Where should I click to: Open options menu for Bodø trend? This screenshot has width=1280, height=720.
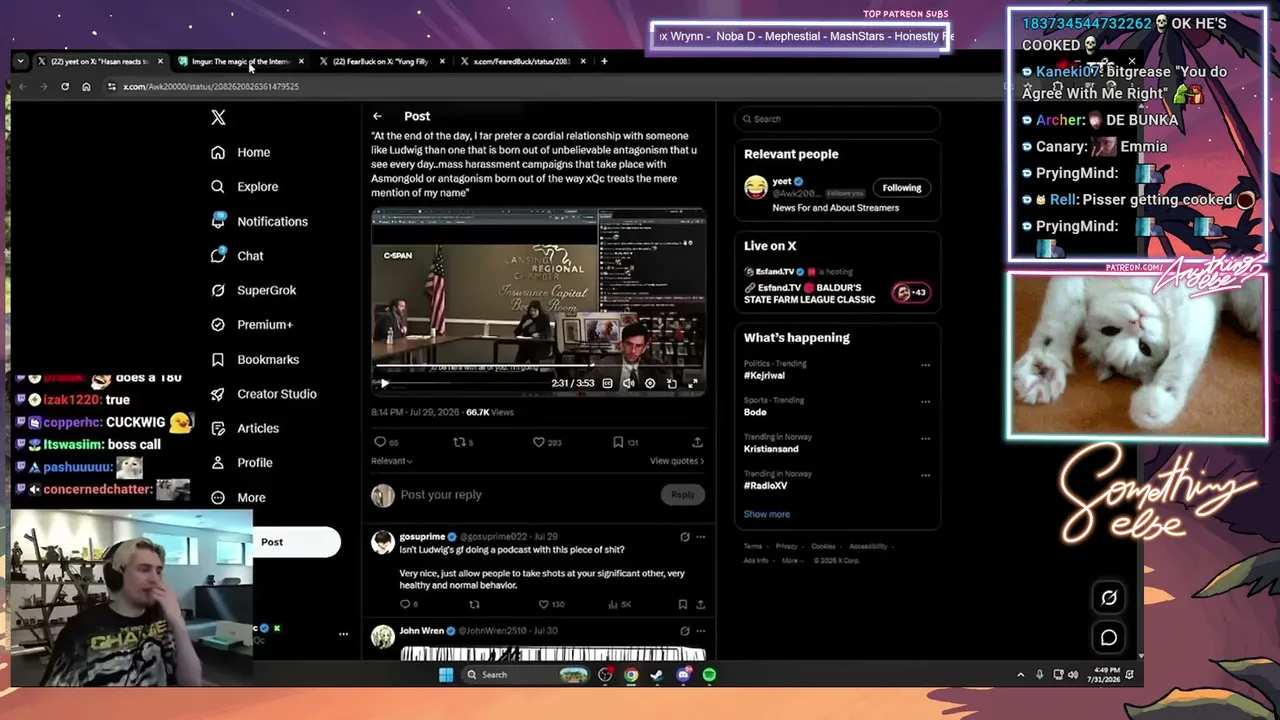(925, 402)
